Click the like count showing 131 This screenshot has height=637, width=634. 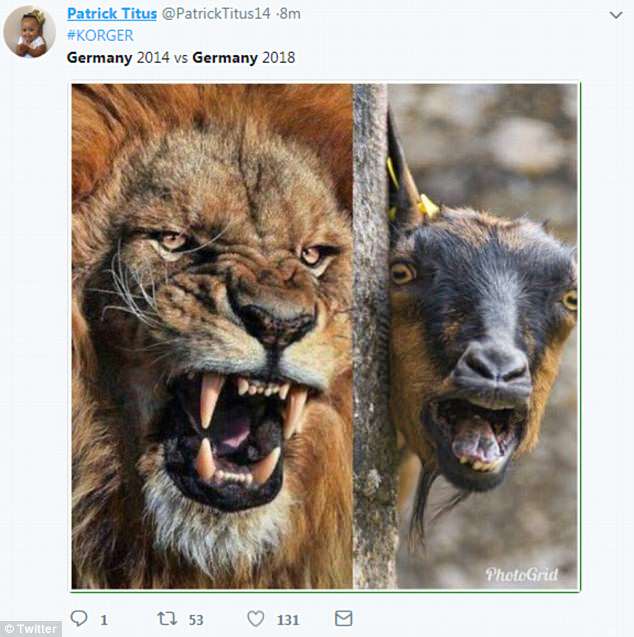[x=288, y=620]
